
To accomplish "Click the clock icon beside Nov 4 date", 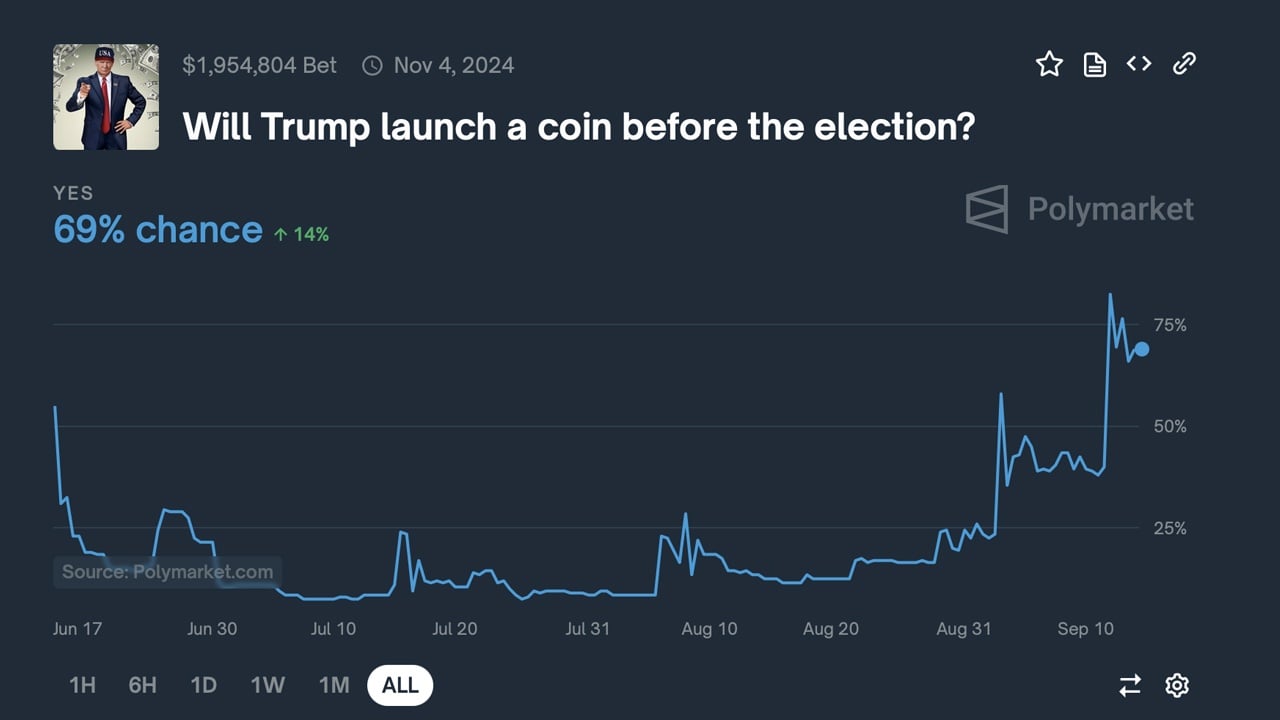I will tap(371, 64).
